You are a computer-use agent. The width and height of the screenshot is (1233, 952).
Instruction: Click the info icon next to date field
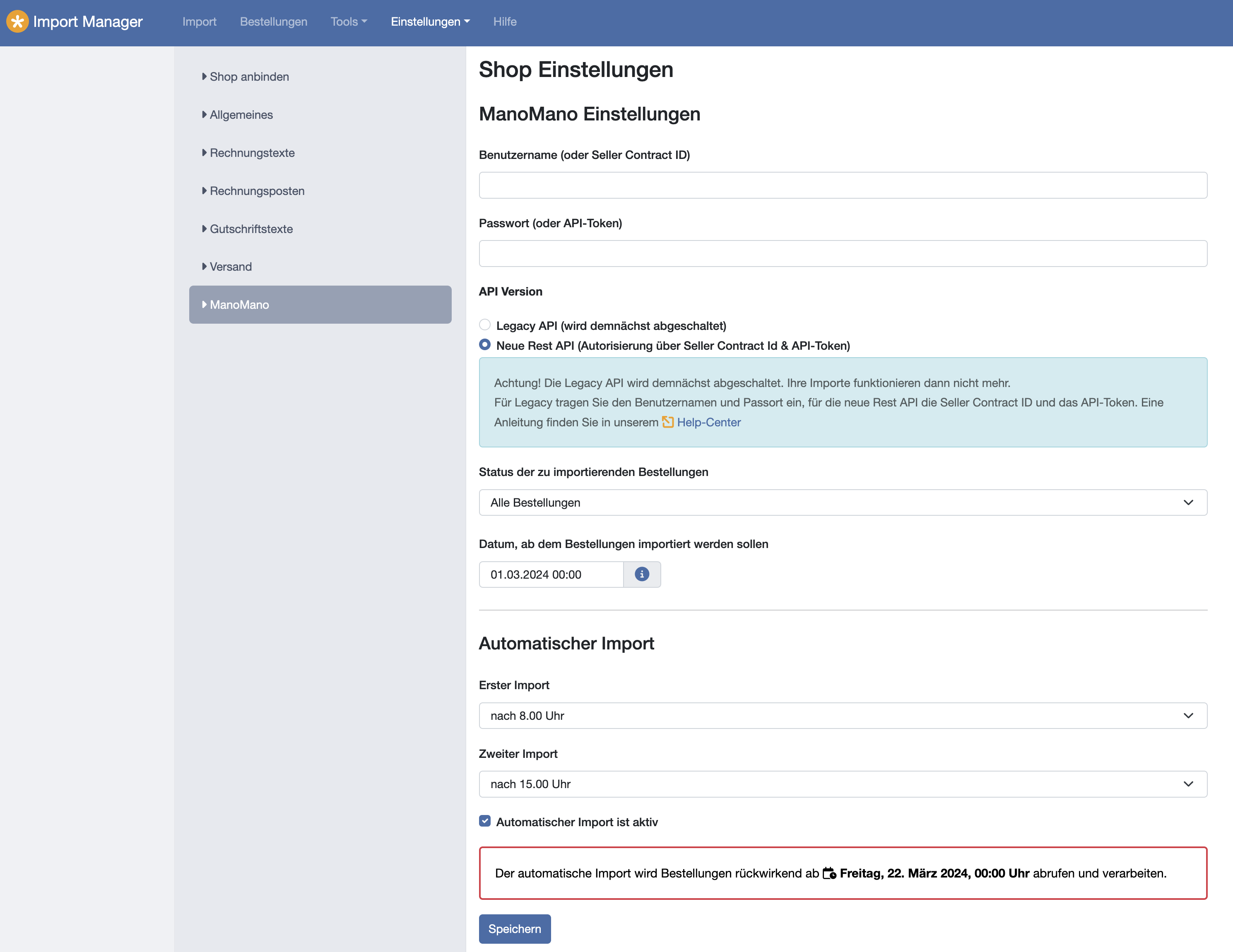click(x=642, y=575)
